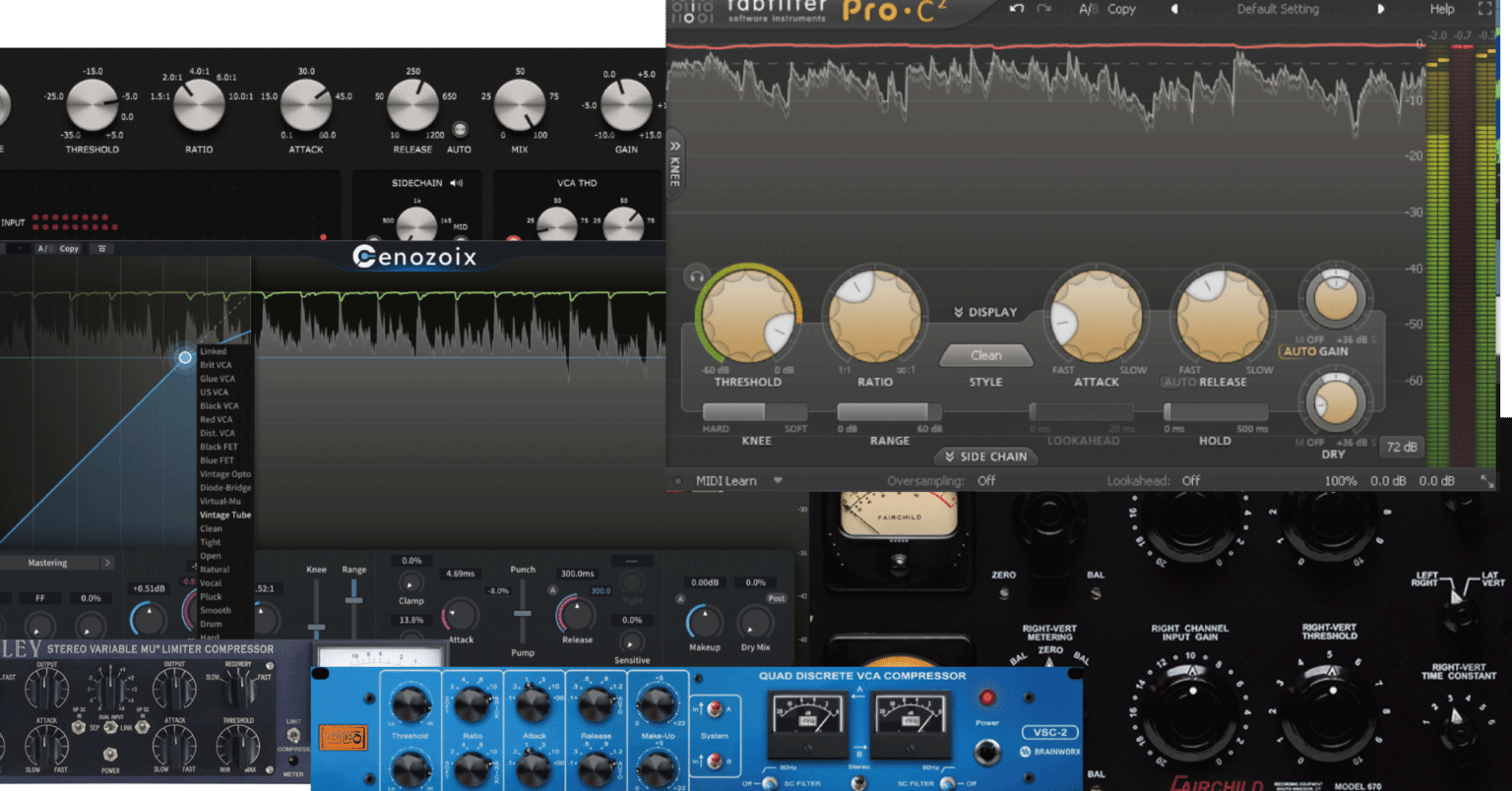Click the Pro-C 2 Attack knob
The width and height of the screenshot is (1512, 791).
coord(1097,315)
